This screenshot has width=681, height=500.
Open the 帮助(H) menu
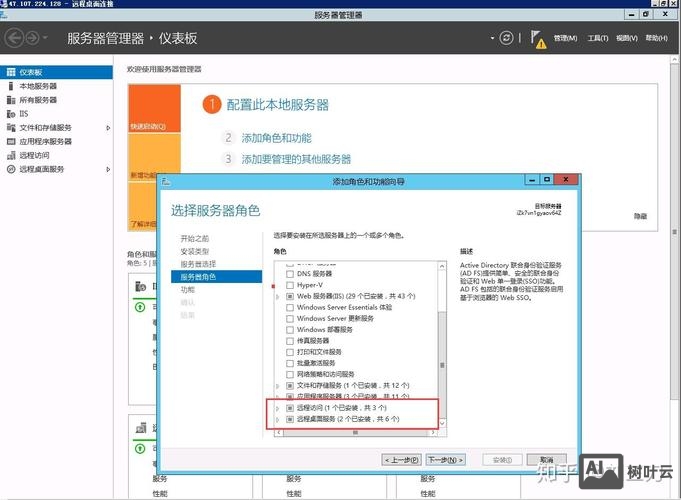click(656, 38)
